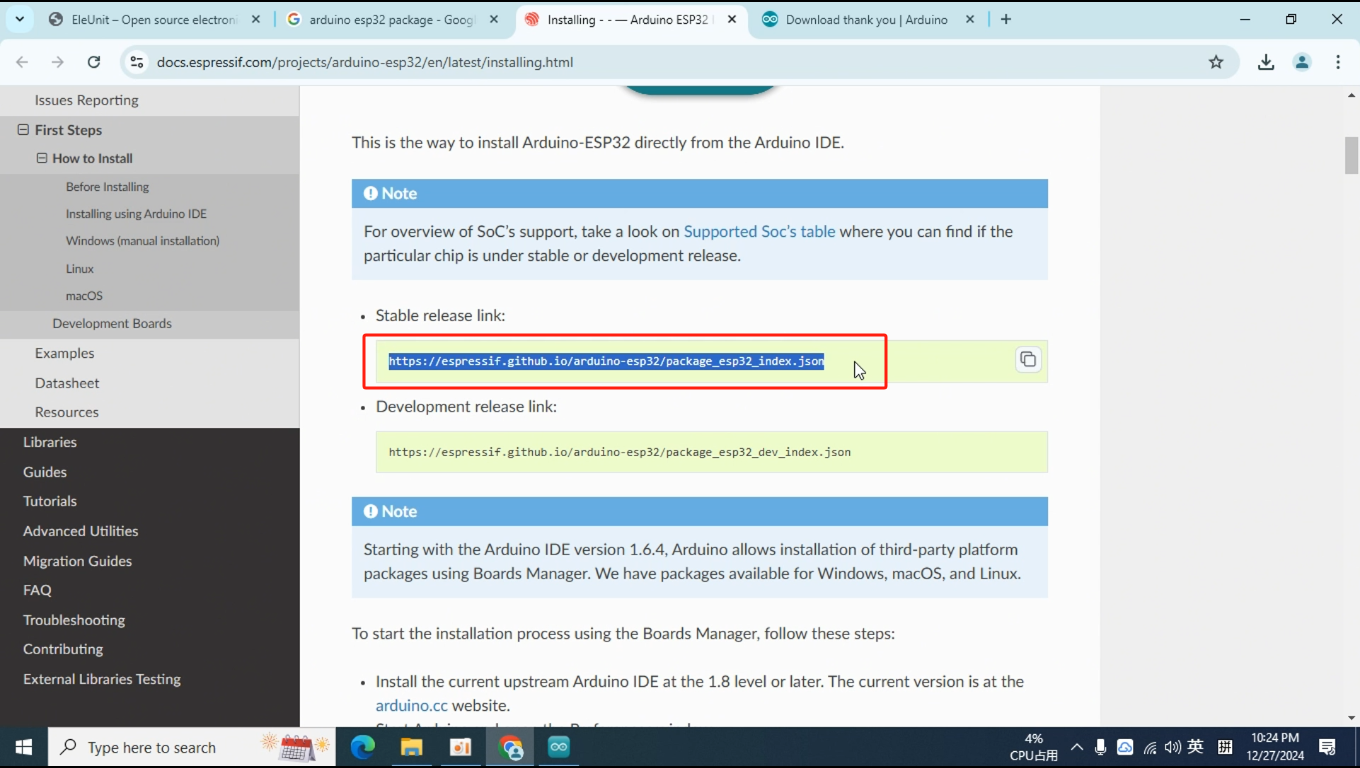Viewport: 1360px width, 768px height.
Task: Open the volume speaker tray icon
Action: pyautogui.click(x=1173, y=747)
